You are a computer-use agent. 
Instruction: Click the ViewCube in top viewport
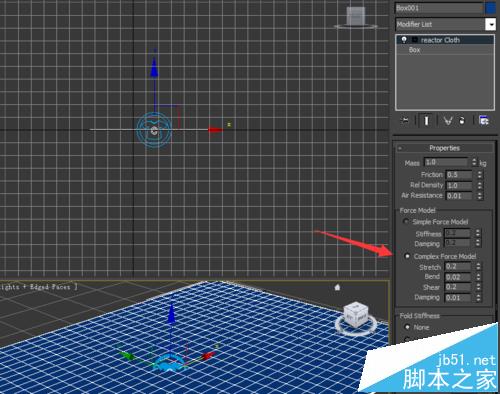point(356,17)
